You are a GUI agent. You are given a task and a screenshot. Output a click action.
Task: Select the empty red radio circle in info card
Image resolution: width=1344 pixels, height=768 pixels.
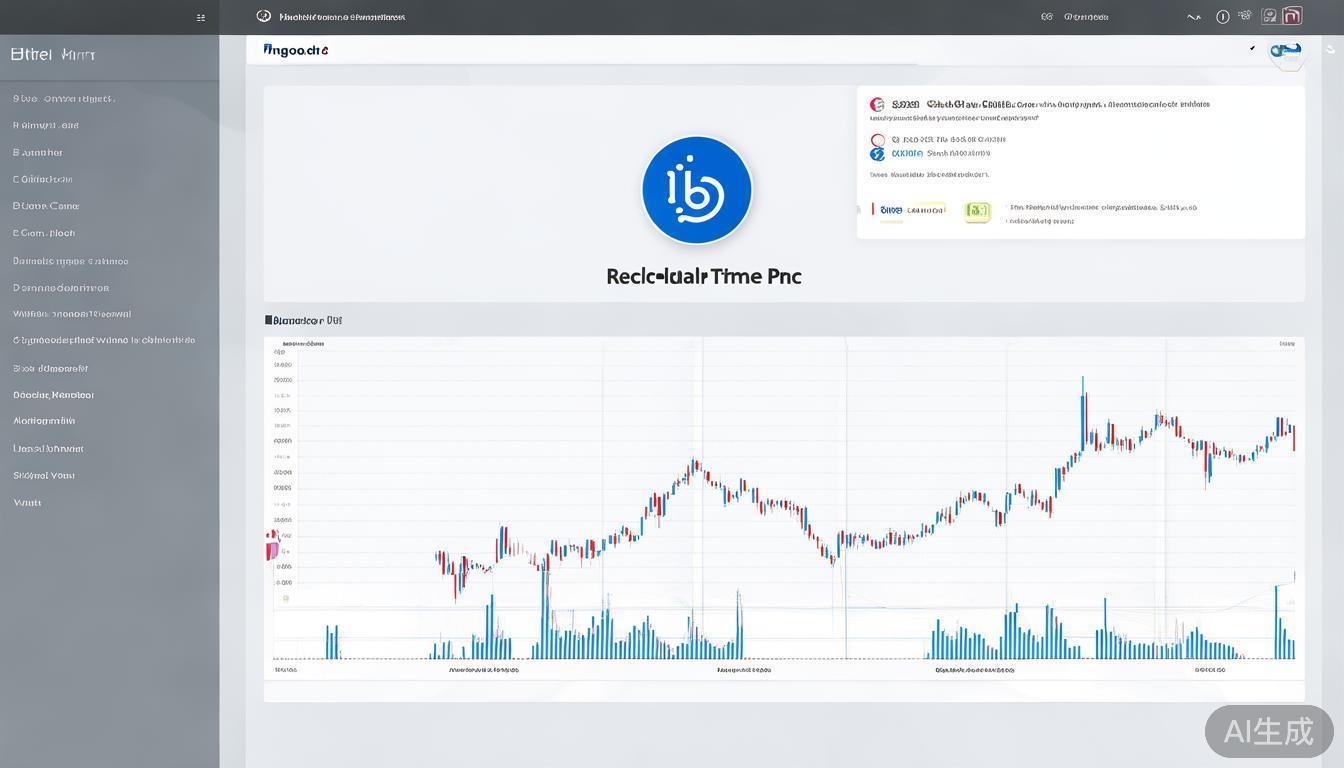[877, 140]
